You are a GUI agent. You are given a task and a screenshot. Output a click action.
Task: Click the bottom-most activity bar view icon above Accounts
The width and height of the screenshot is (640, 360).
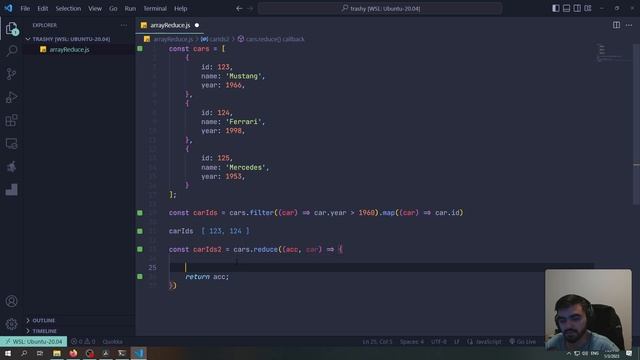[x=11, y=190]
